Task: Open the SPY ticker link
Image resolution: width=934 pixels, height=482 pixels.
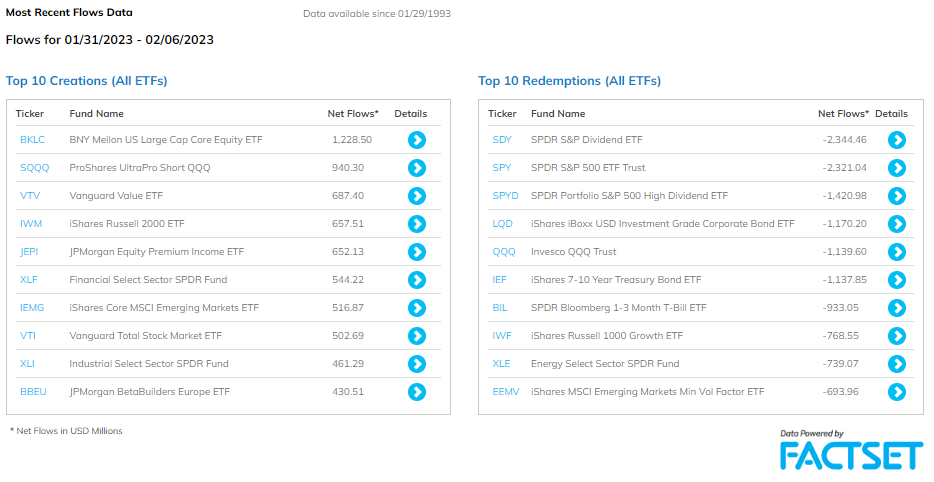Action: (x=502, y=168)
